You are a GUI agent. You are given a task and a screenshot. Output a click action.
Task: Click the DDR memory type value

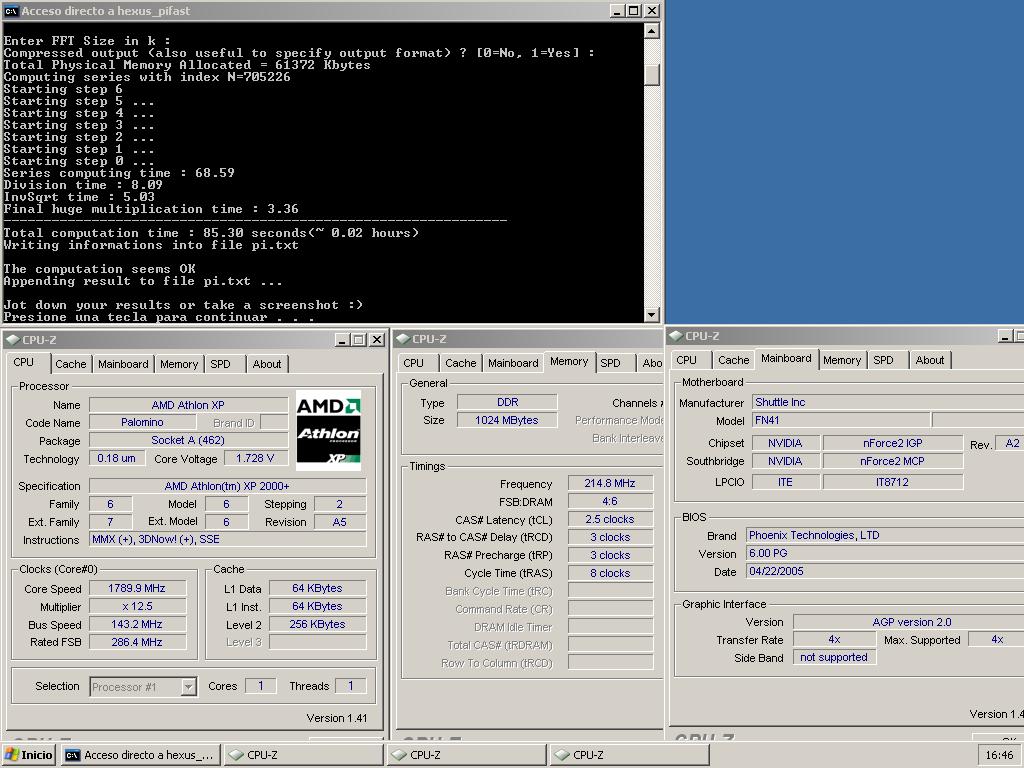tap(507, 402)
